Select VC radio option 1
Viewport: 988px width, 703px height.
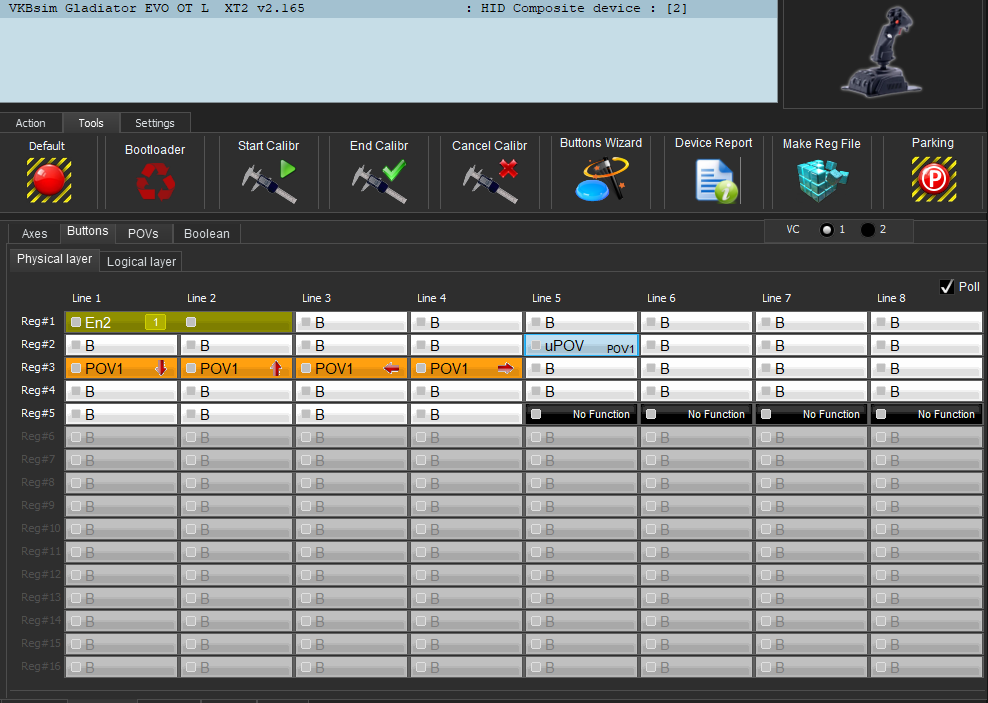click(827, 230)
